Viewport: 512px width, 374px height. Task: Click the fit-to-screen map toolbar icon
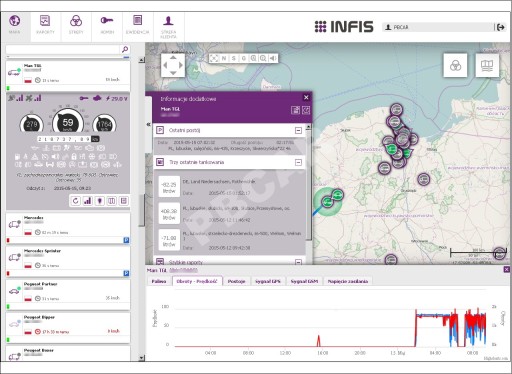point(214,58)
